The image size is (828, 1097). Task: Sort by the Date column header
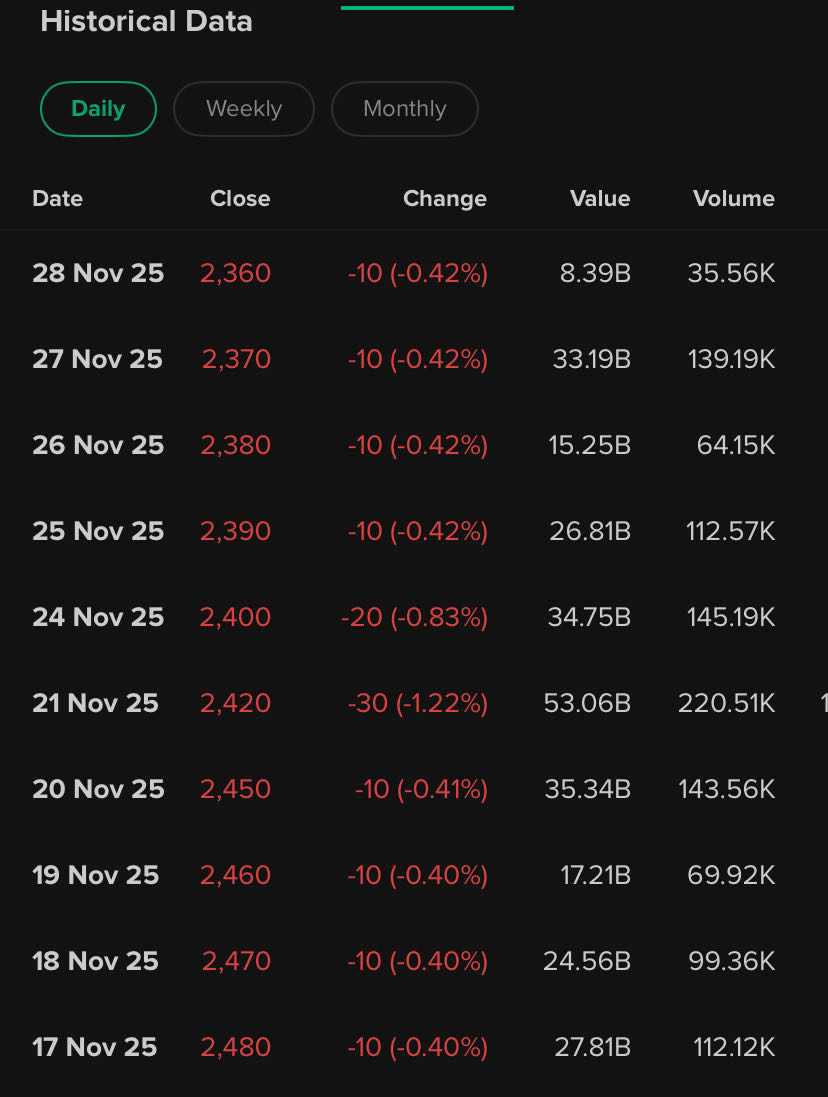tap(58, 199)
